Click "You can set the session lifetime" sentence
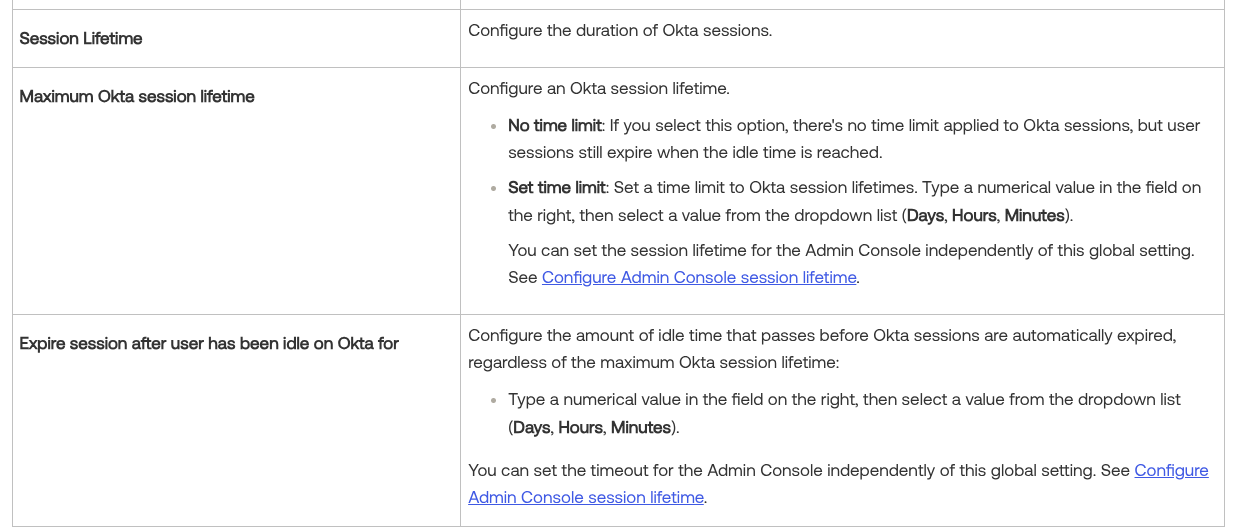Viewport: 1249px width, 527px height. [x=850, y=250]
